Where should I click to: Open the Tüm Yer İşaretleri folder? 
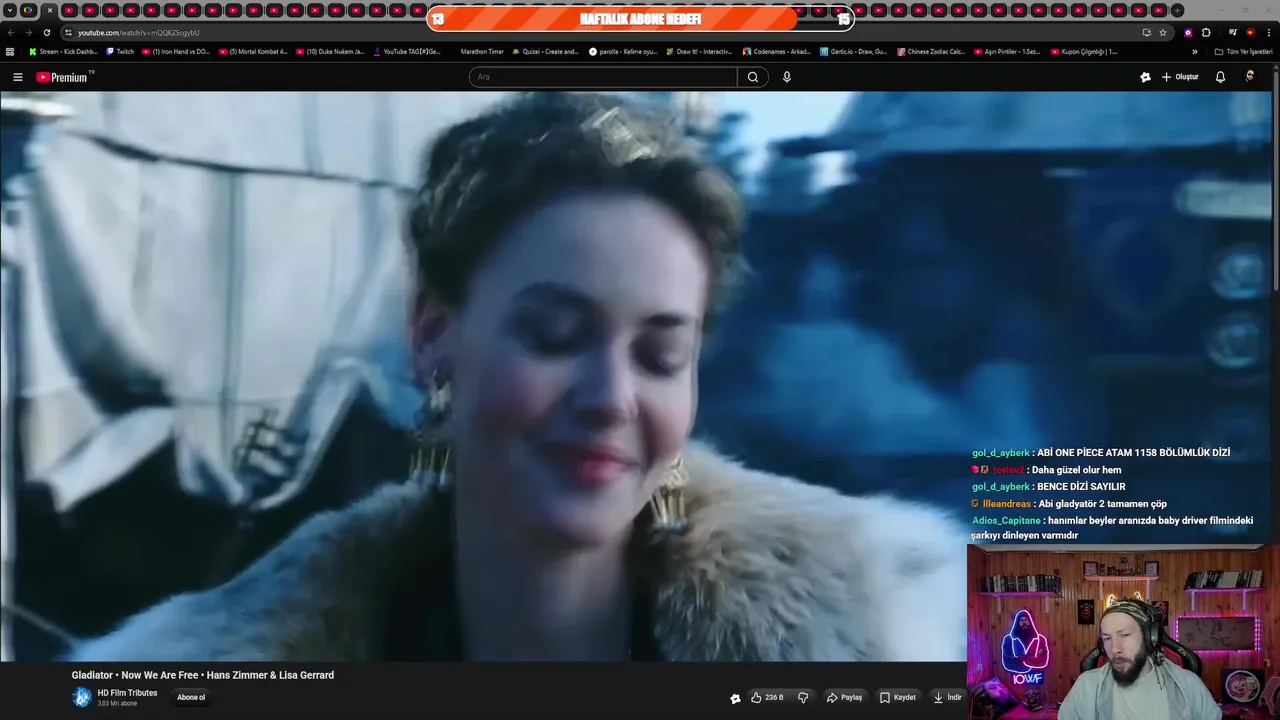[x=1243, y=51]
